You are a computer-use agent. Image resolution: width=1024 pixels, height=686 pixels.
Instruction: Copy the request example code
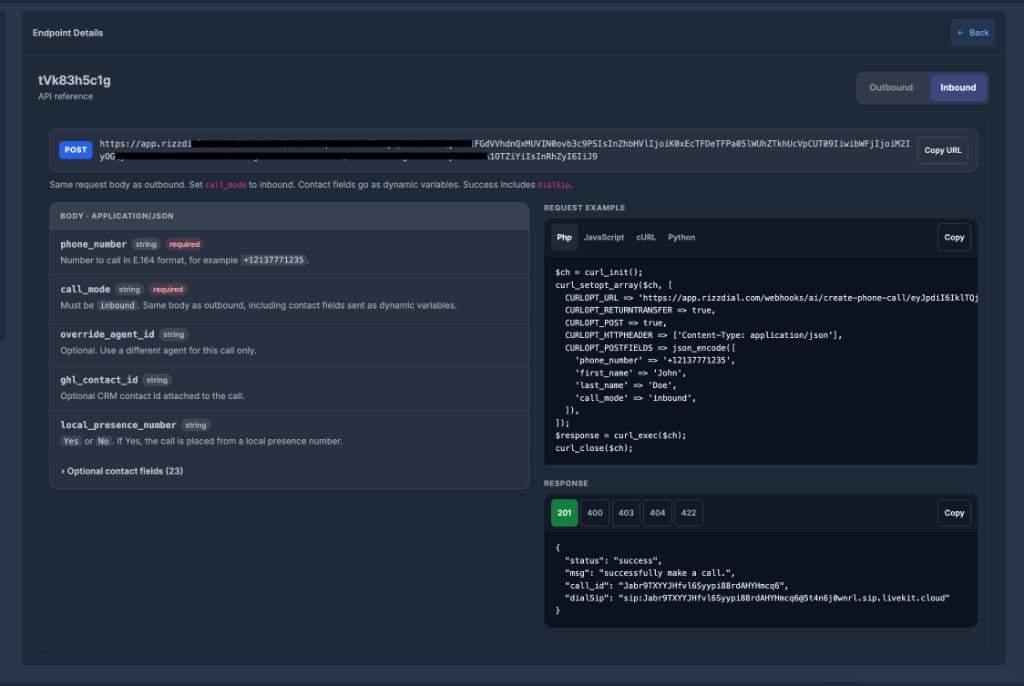953,237
